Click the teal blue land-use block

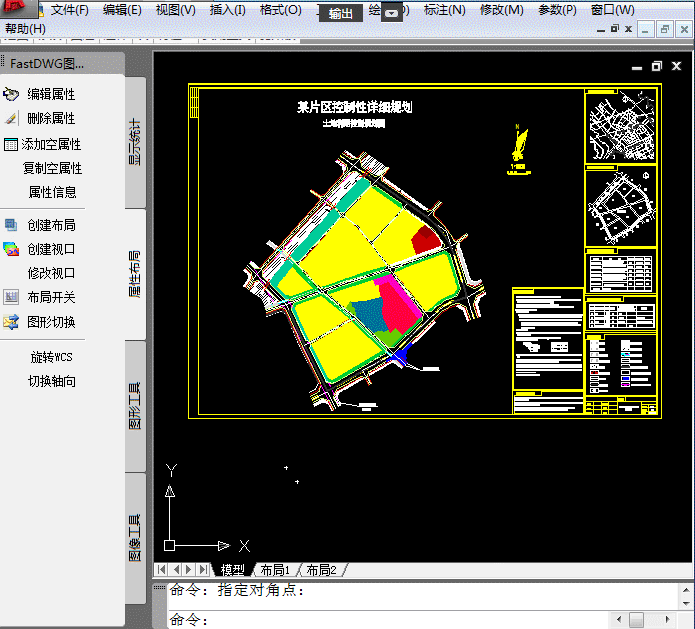click(371, 314)
